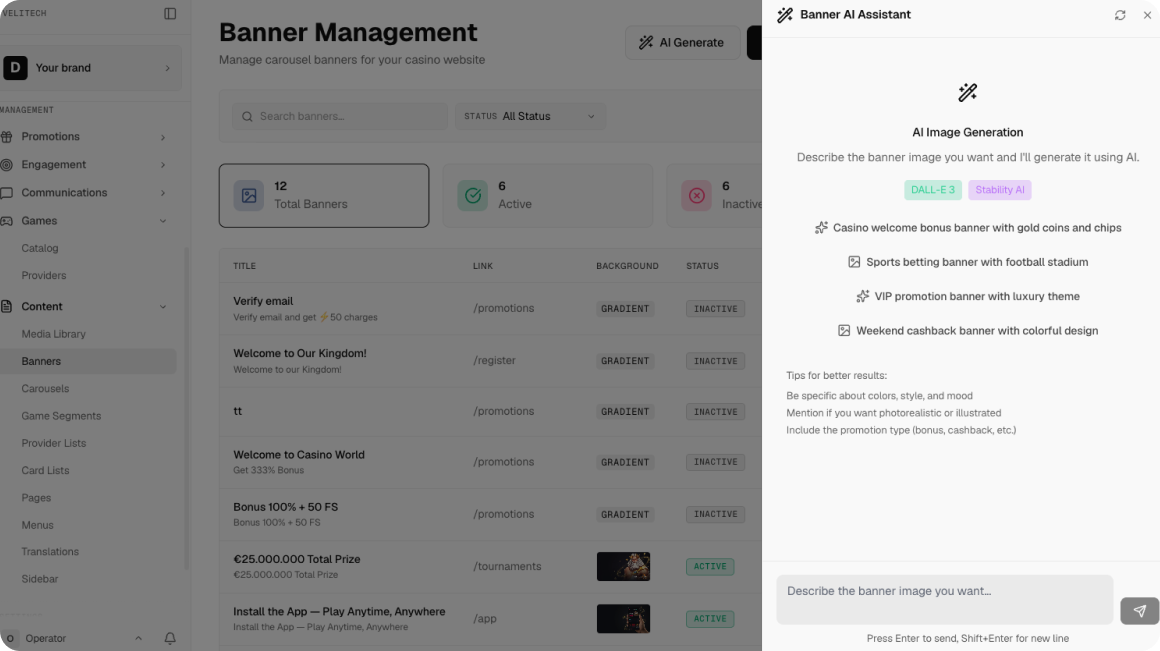The height and width of the screenshot is (651, 1160).
Task: Select the Stability AI model chip
Action: tap(999, 190)
